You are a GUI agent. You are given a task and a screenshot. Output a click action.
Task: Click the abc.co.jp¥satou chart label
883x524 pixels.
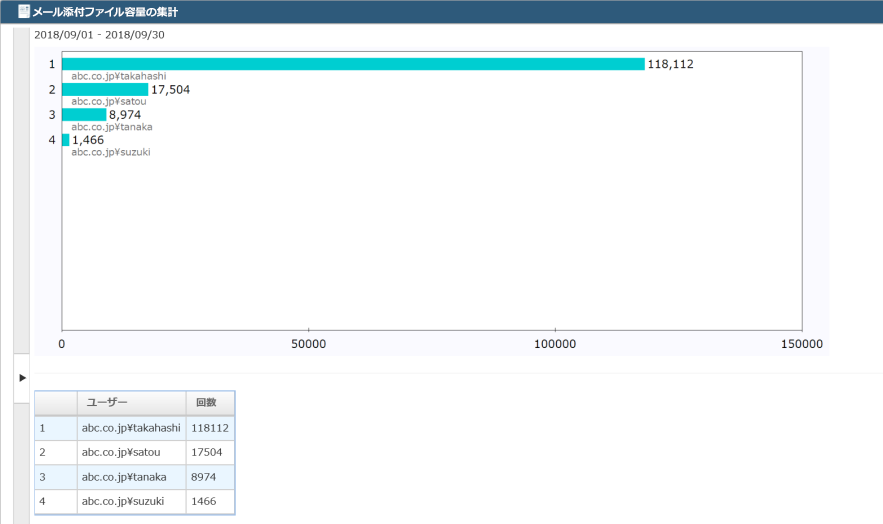click(109, 101)
